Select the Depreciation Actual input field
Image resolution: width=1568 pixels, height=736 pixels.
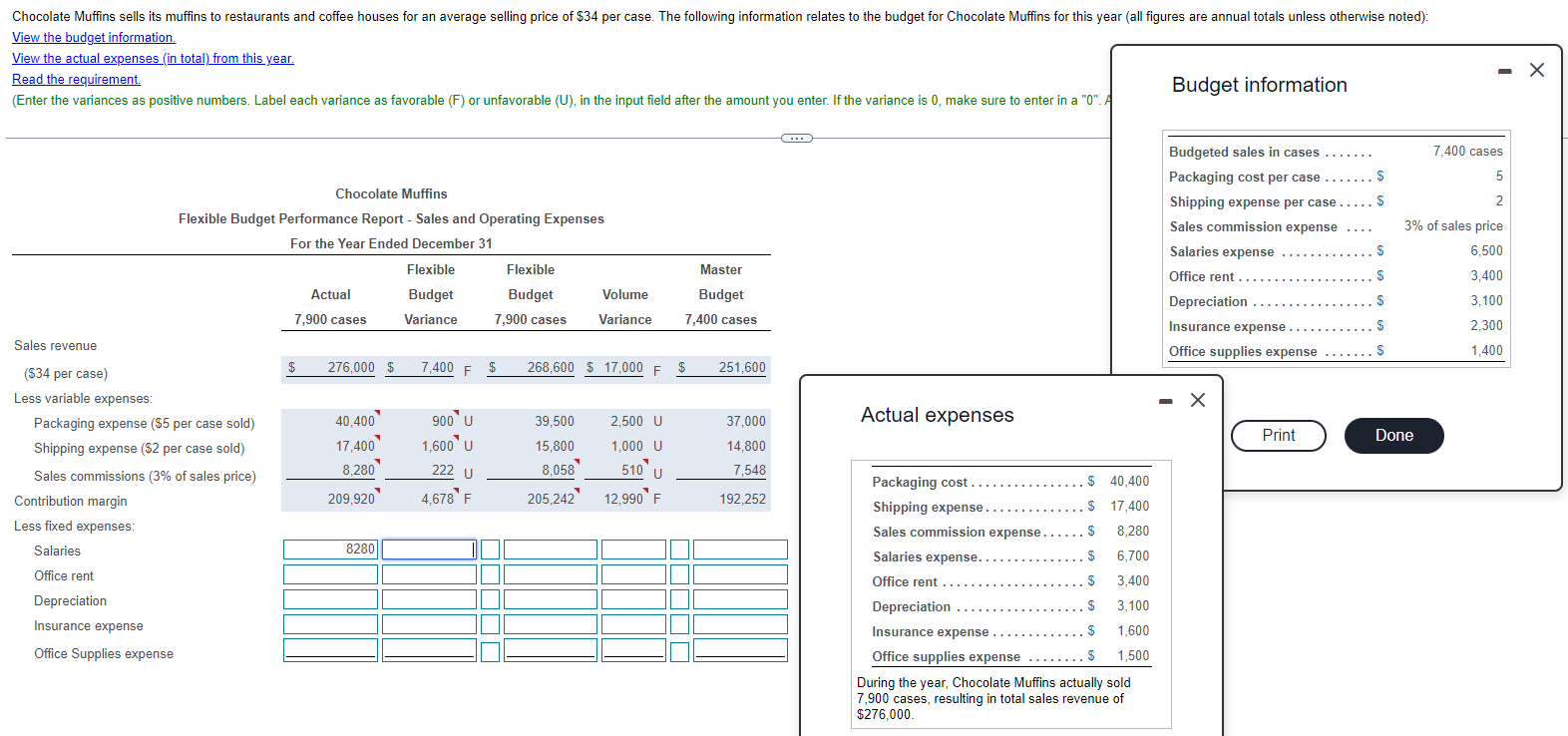point(330,599)
